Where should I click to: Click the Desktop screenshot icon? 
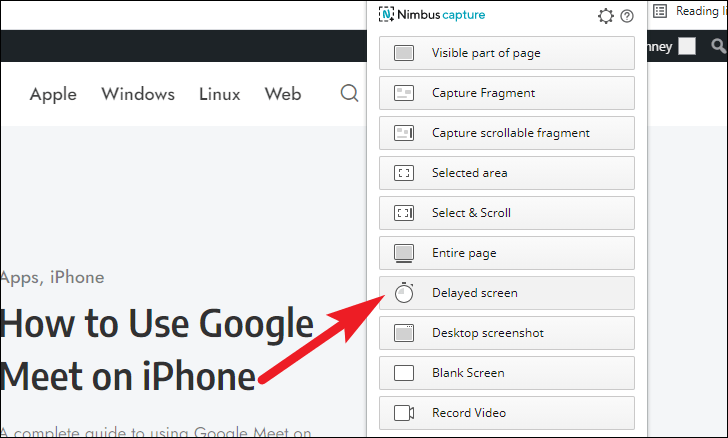[x=404, y=333]
